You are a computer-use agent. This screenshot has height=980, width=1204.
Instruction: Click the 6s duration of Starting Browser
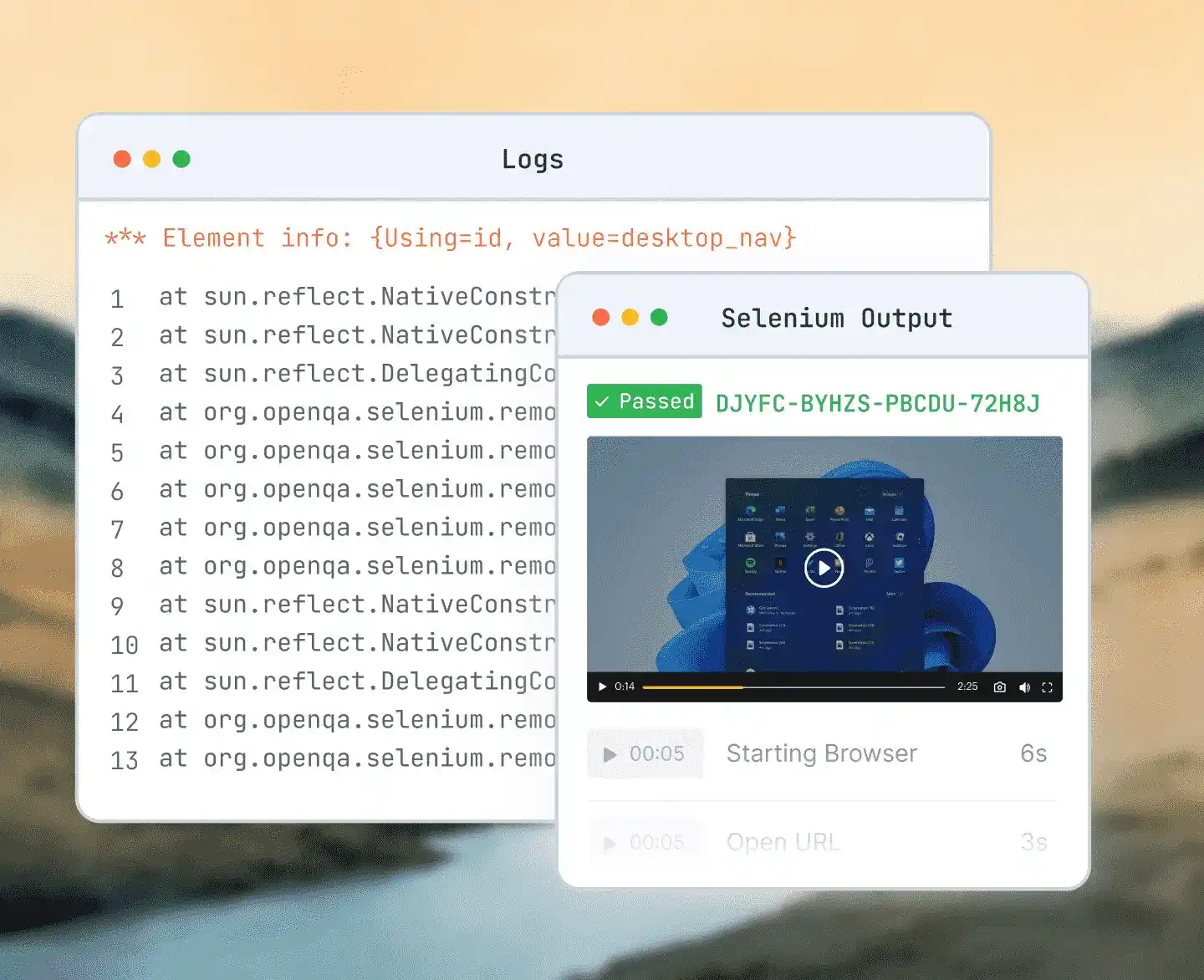[x=1033, y=753]
